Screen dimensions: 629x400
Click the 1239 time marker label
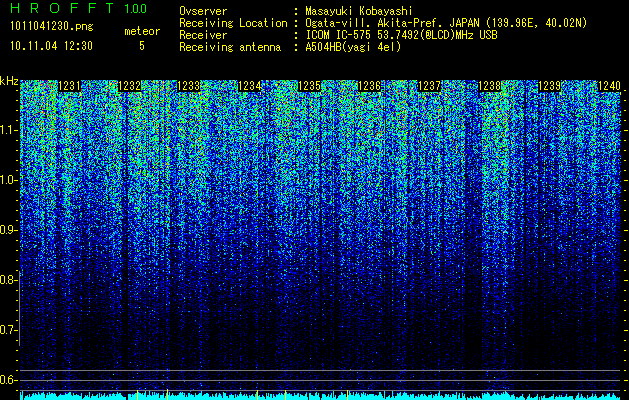click(x=550, y=86)
